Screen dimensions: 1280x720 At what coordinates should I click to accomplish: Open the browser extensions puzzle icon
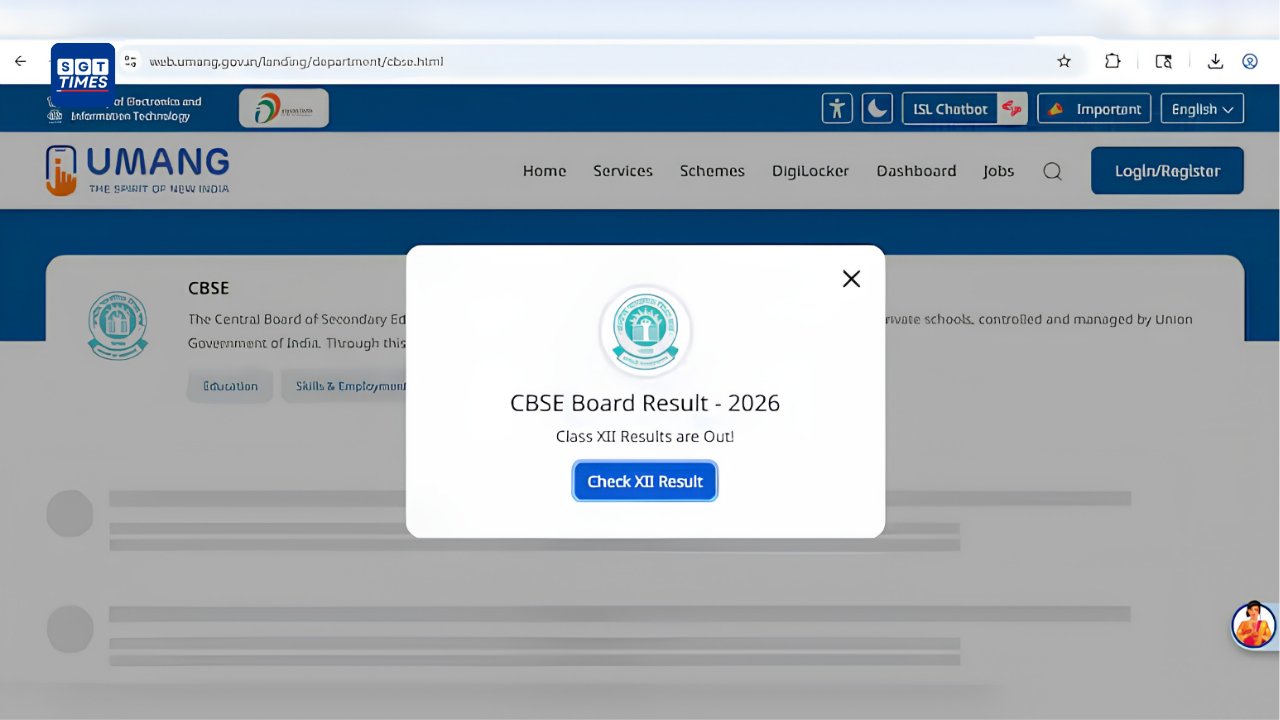(1113, 61)
